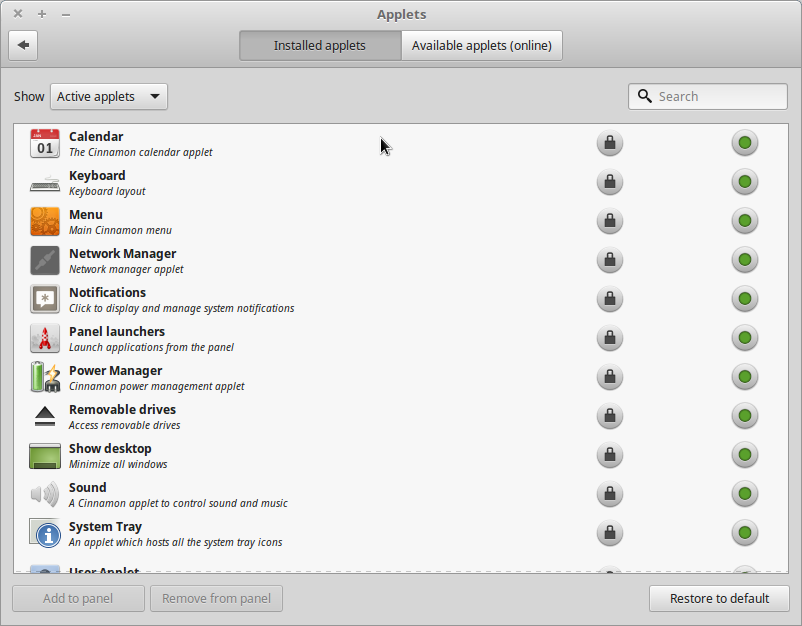The width and height of the screenshot is (802, 626).
Task: Focus the Search input field
Action: pyautogui.click(x=708, y=97)
